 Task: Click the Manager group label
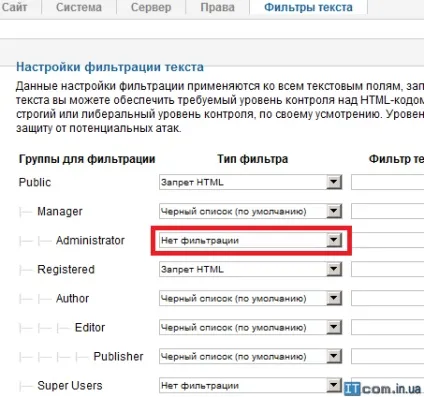[x=60, y=211]
